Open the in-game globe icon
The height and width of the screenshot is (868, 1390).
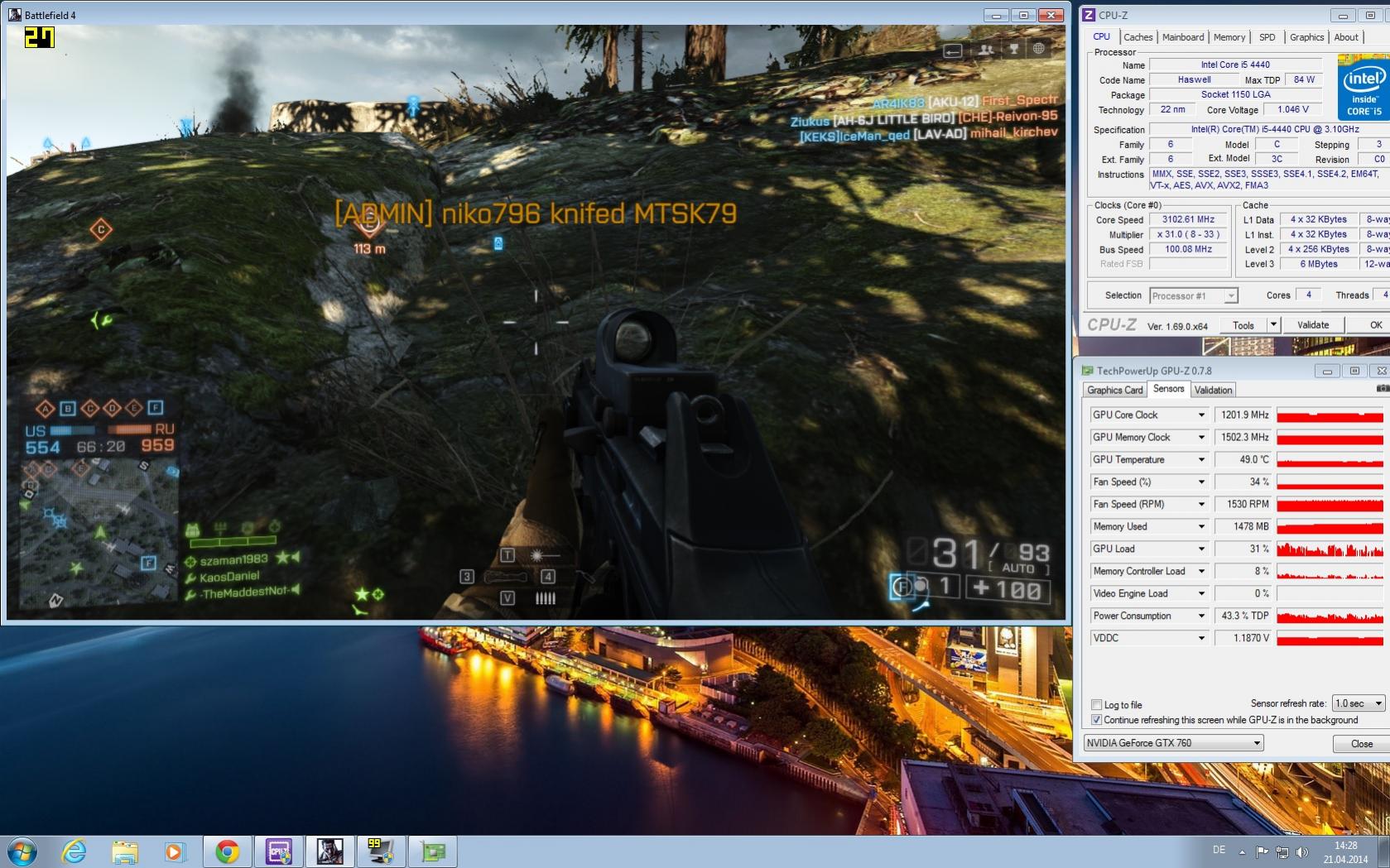click(1038, 49)
